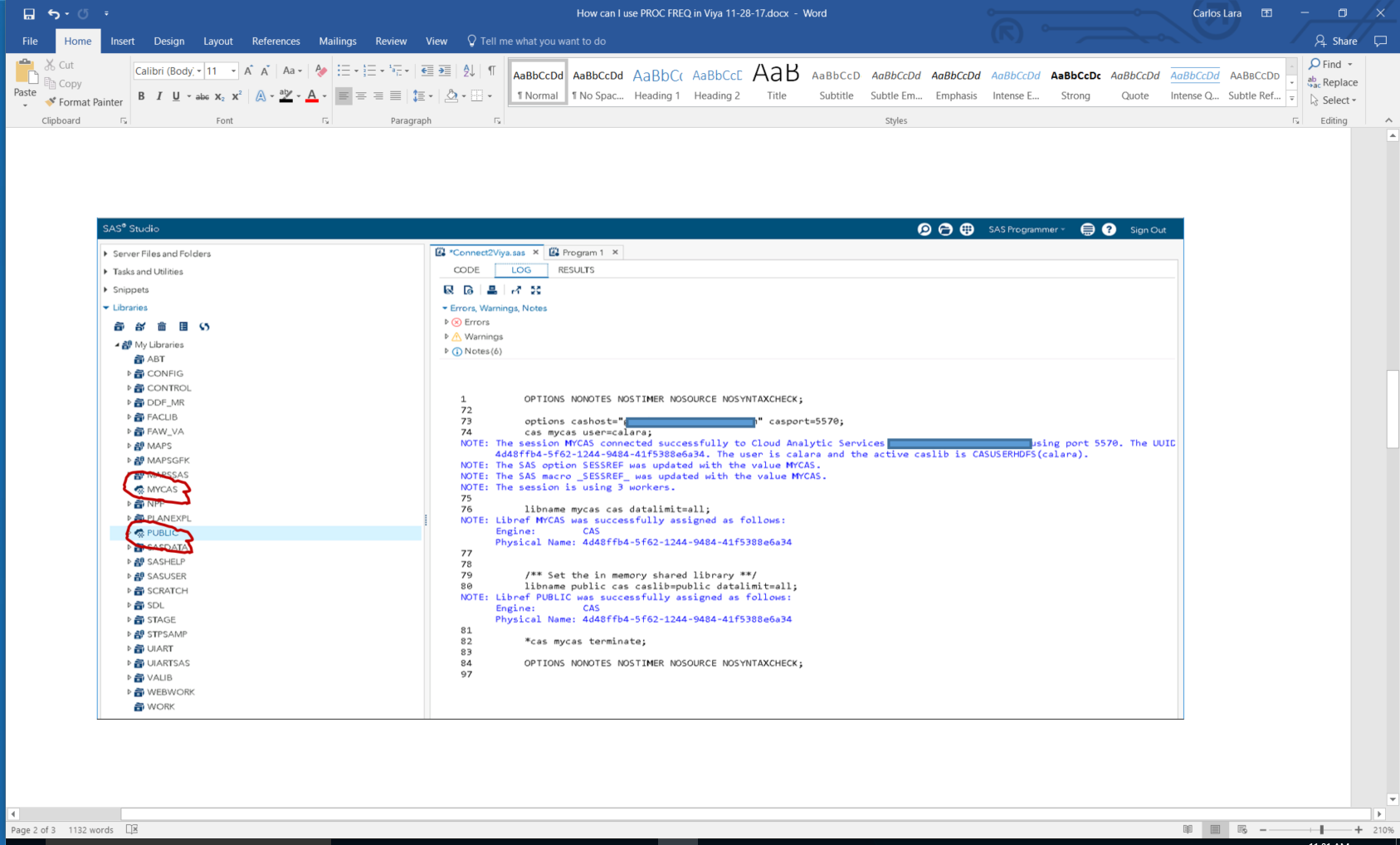
Task: Apply the No Spacing style
Action: click(x=598, y=82)
